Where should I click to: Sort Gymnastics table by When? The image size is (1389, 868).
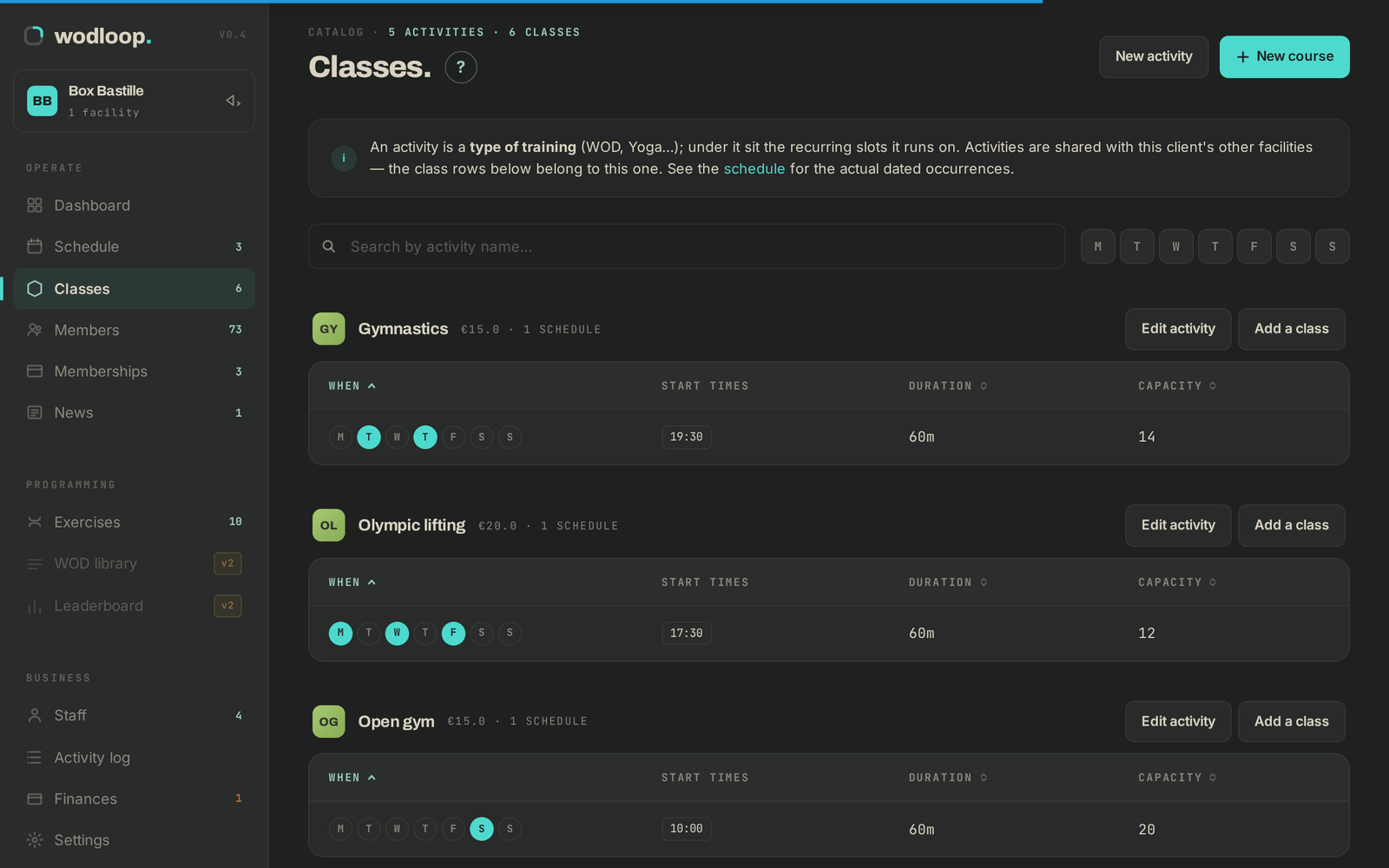tap(352, 385)
